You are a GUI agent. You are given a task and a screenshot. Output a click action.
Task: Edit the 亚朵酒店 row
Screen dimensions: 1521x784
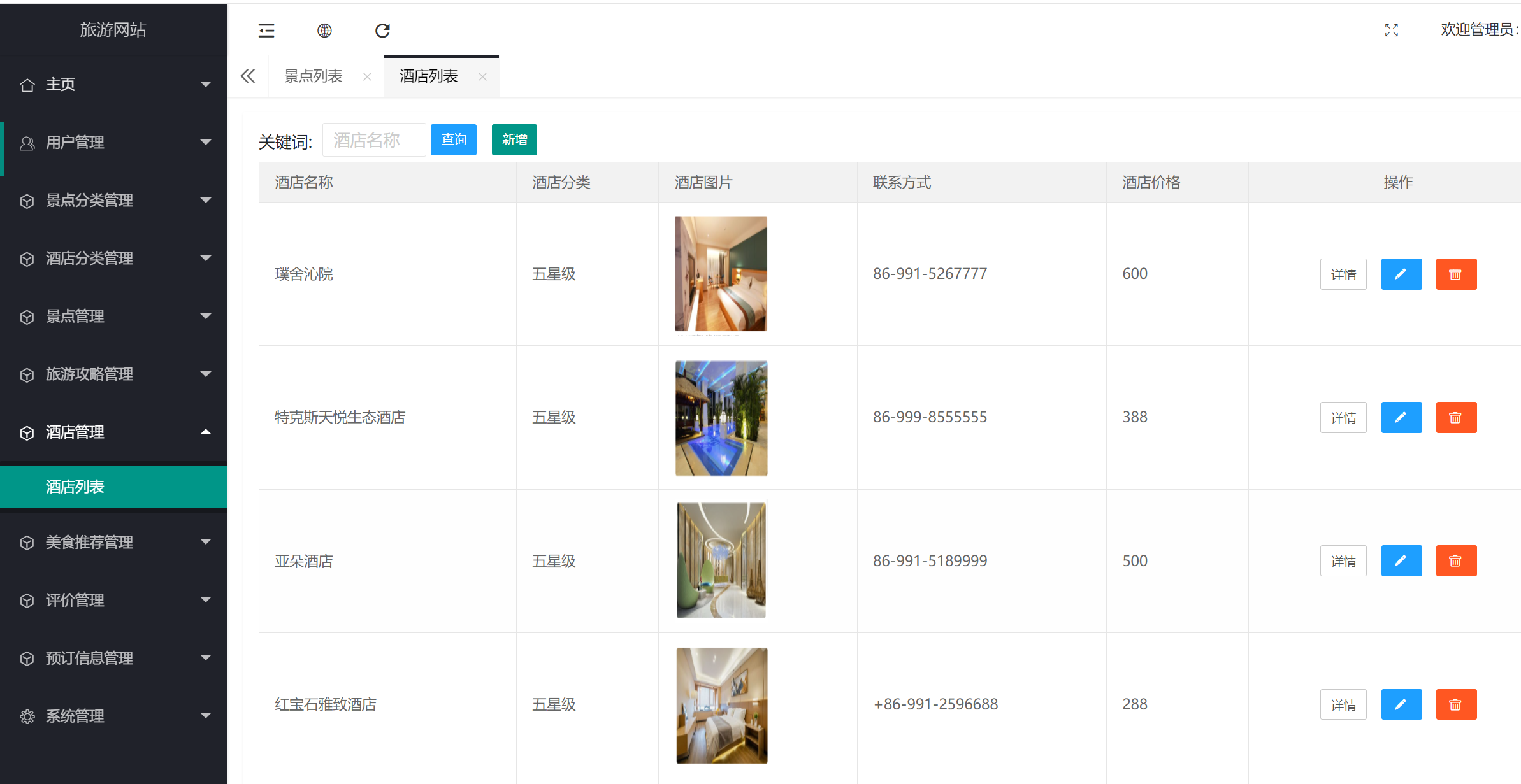(1401, 561)
